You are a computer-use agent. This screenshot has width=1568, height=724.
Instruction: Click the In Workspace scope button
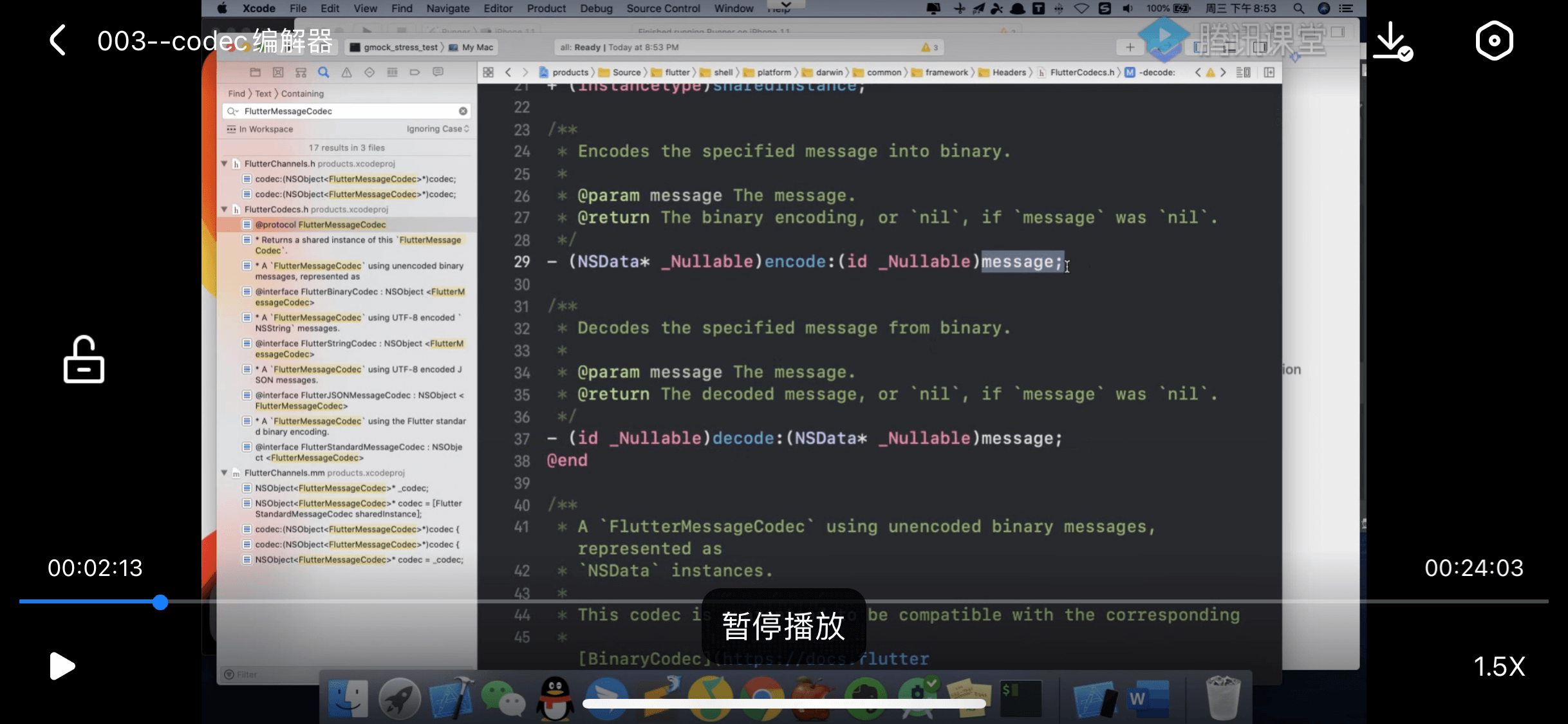260,129
